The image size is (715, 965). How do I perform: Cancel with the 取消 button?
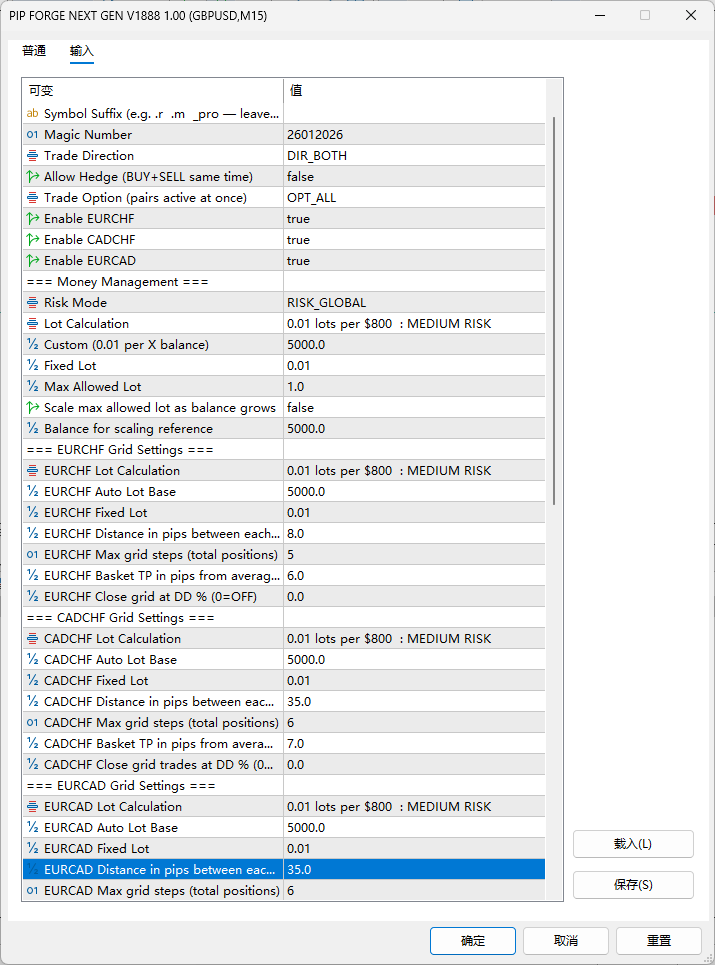pyautogui.click(x=565, y=940)
